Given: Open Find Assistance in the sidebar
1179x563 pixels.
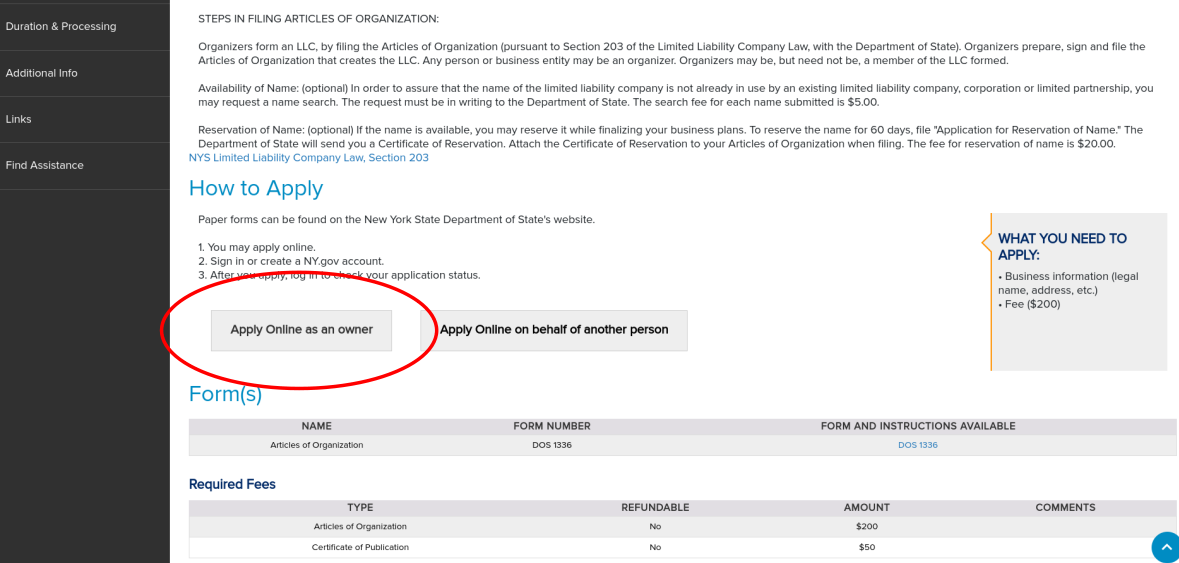Looking at the screenshot, I should (x=45, y=165).
